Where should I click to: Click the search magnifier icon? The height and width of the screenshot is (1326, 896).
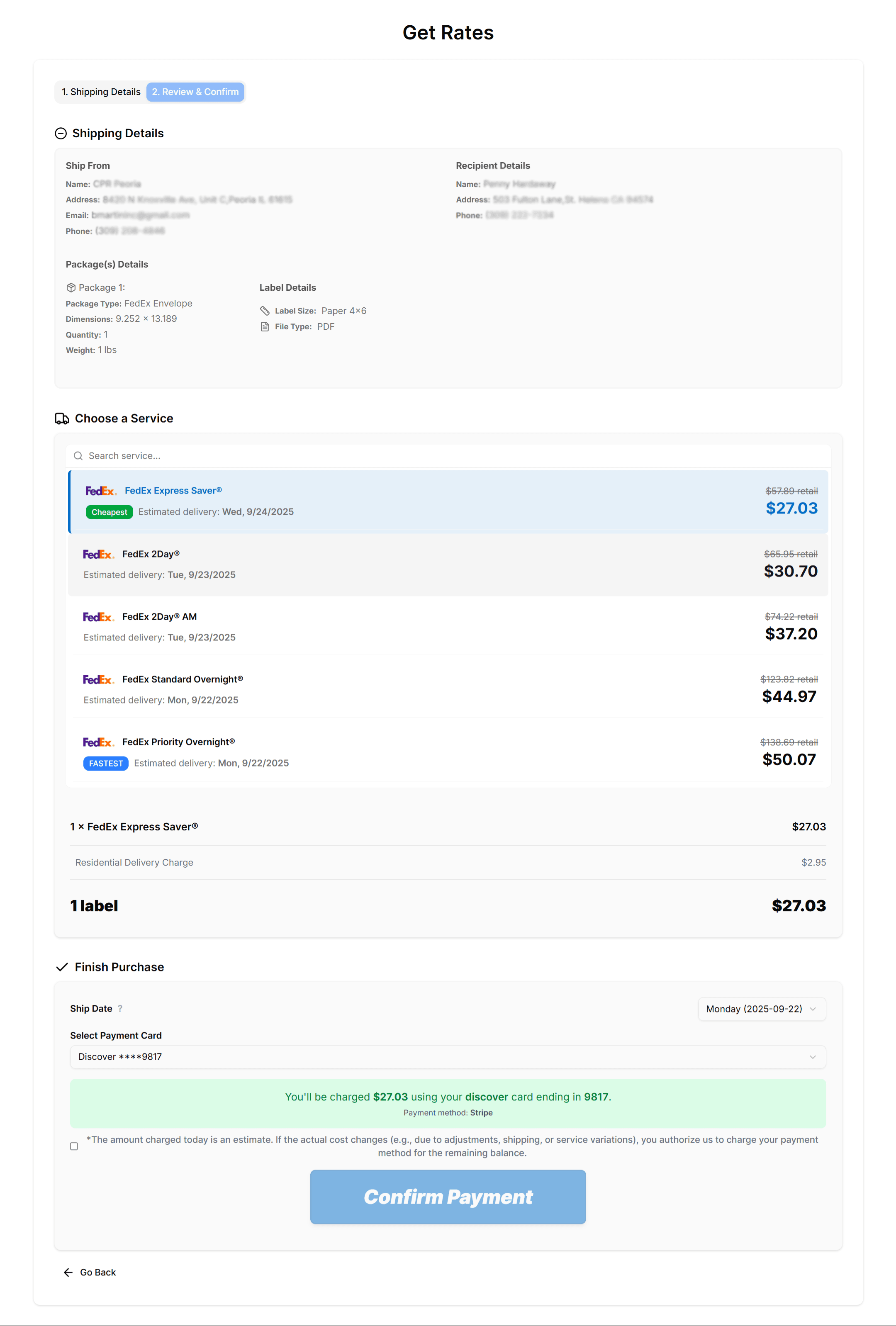click(x=78, y=456)
